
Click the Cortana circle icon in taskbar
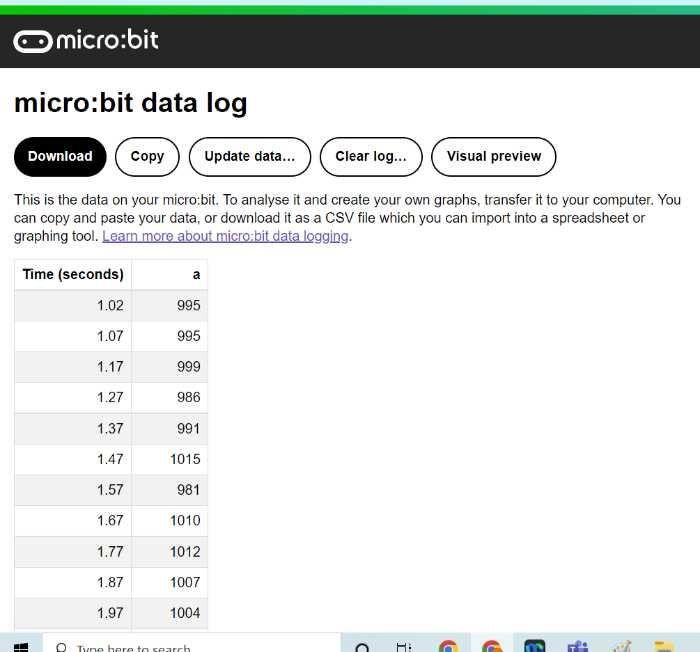point(362,646)
